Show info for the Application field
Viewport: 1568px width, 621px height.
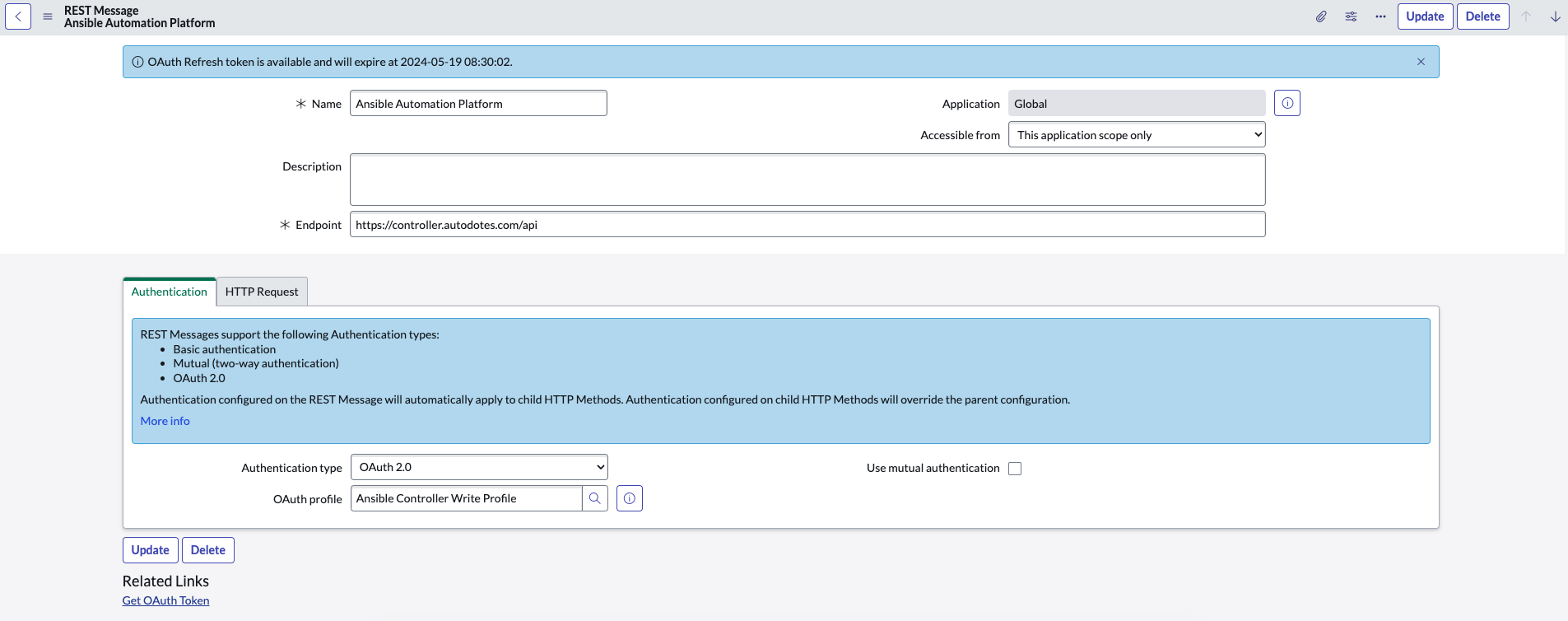point(1287,103)
